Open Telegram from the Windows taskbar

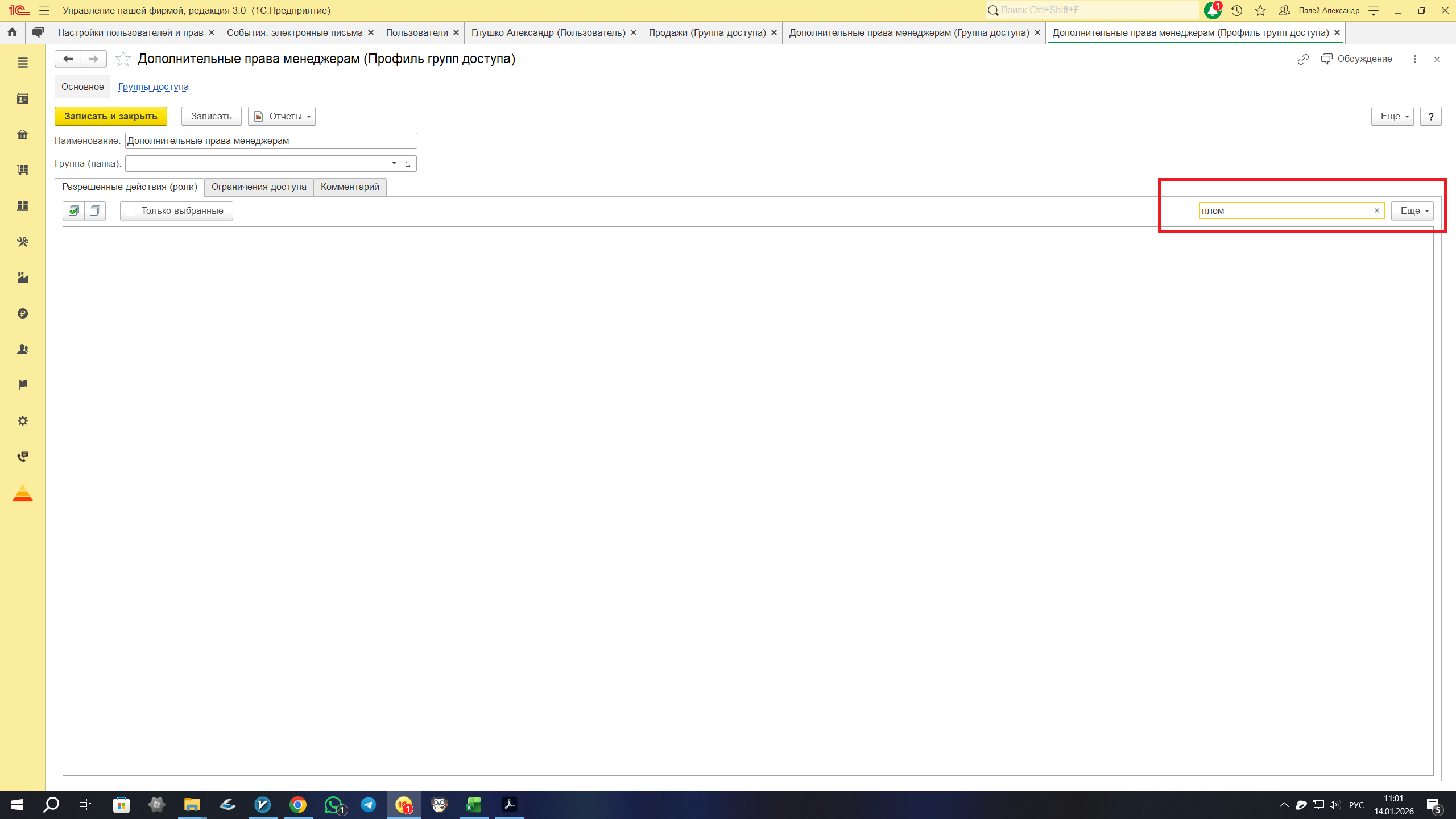[x=369, y=805]
